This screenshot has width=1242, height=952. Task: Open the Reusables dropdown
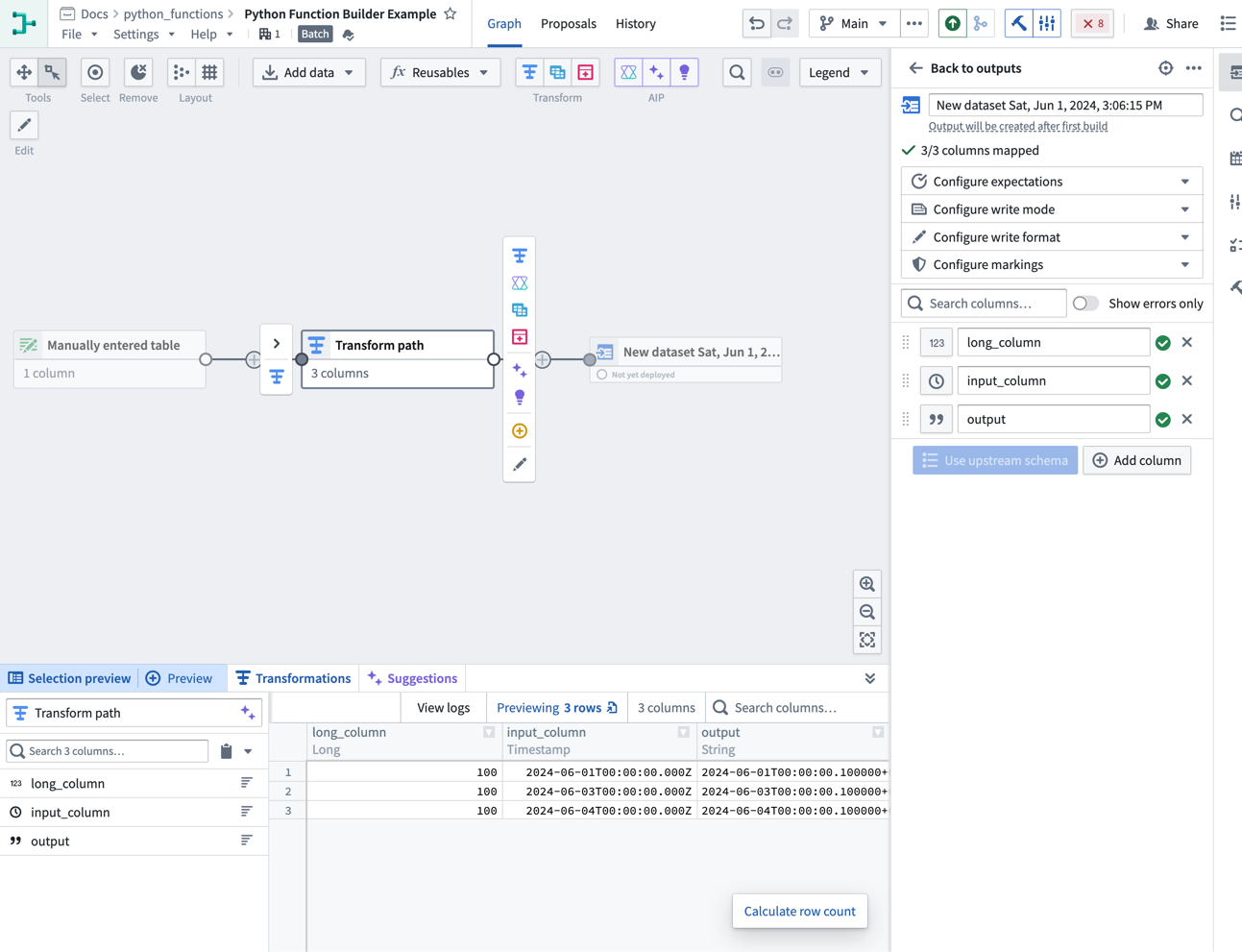coord(440,72)
